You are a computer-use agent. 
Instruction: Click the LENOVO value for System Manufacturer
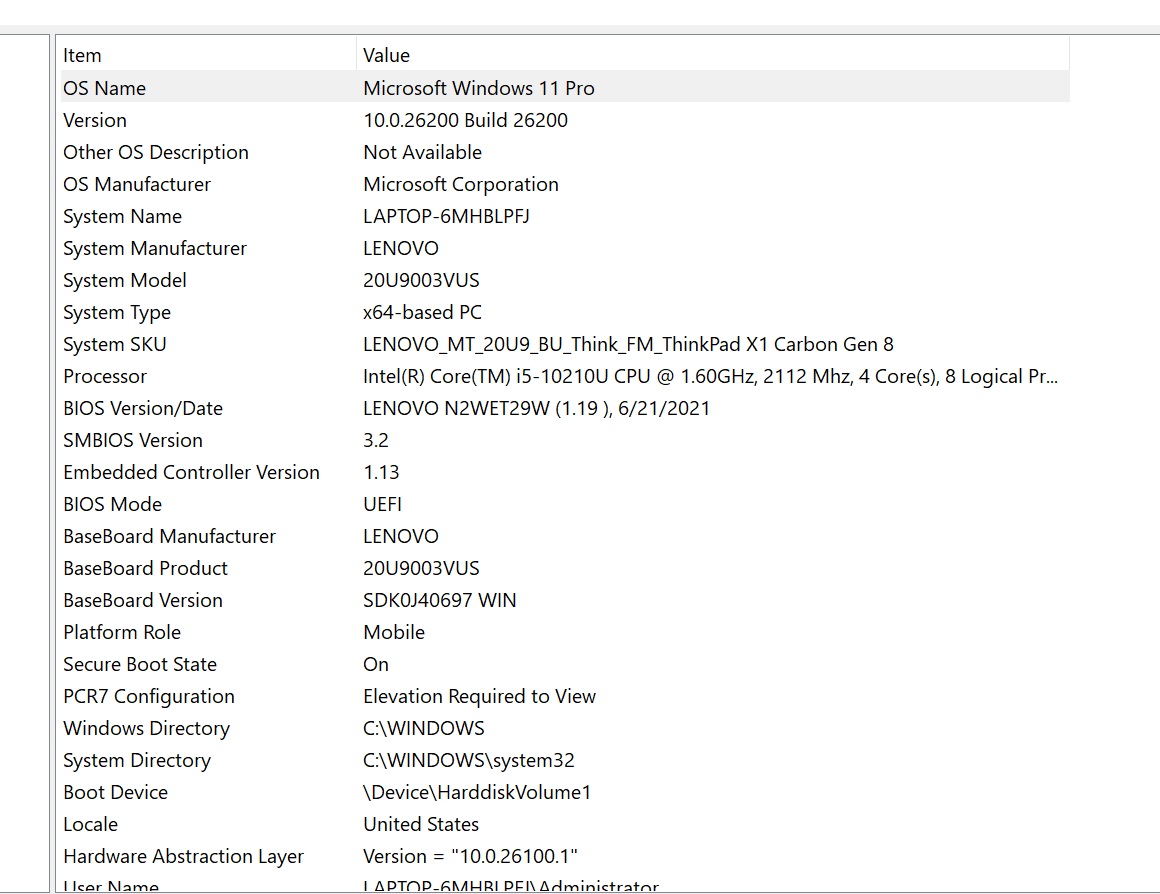click(400, 248)
